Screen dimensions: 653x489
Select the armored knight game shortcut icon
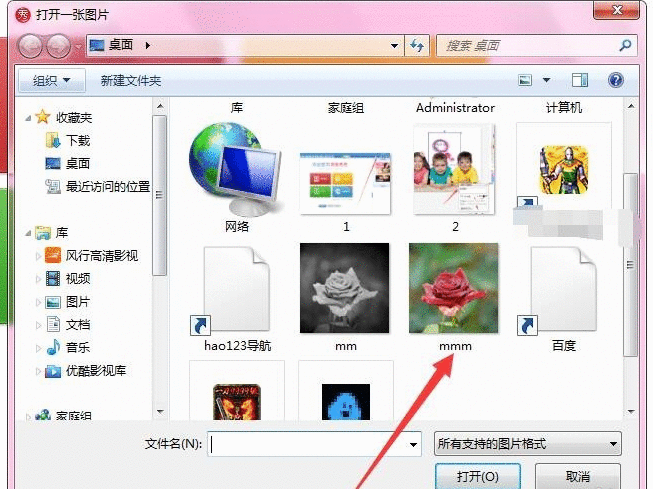(563, 170)
